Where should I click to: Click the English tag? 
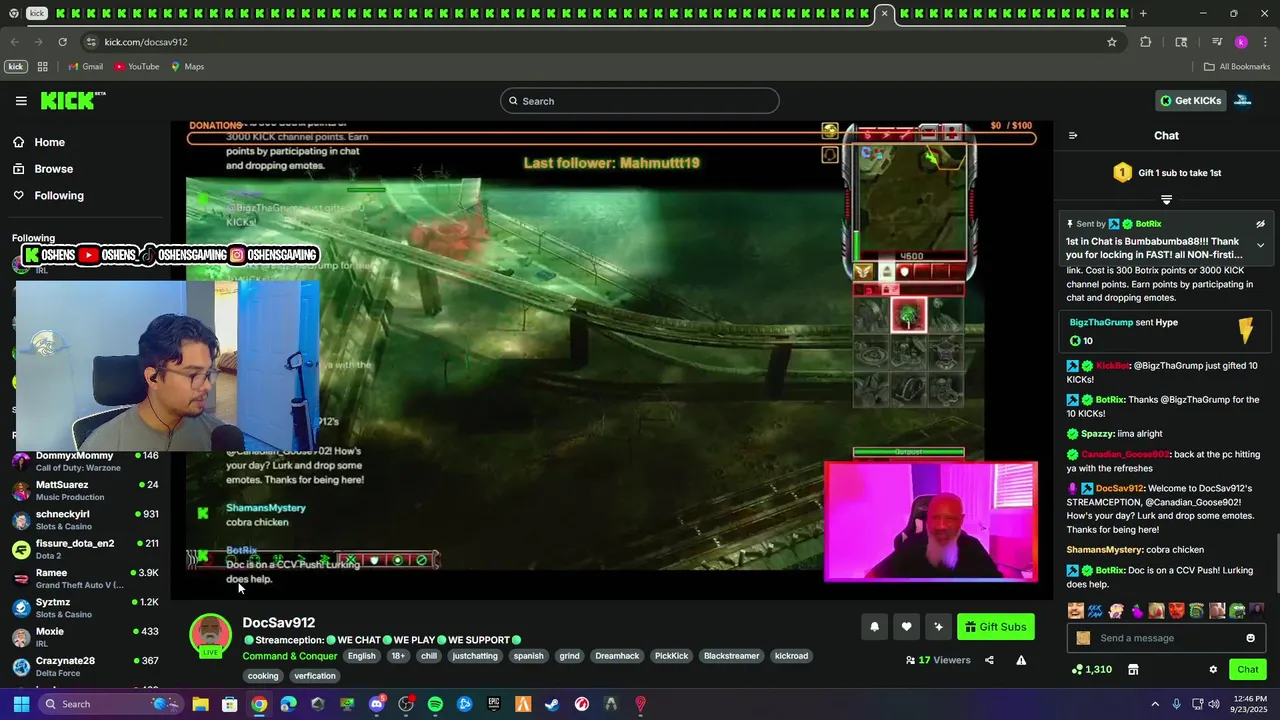coord(362,656)
